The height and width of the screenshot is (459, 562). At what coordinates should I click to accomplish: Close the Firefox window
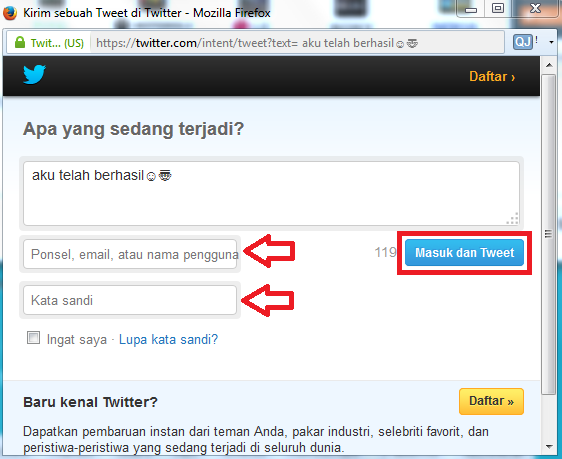(535, 9)
